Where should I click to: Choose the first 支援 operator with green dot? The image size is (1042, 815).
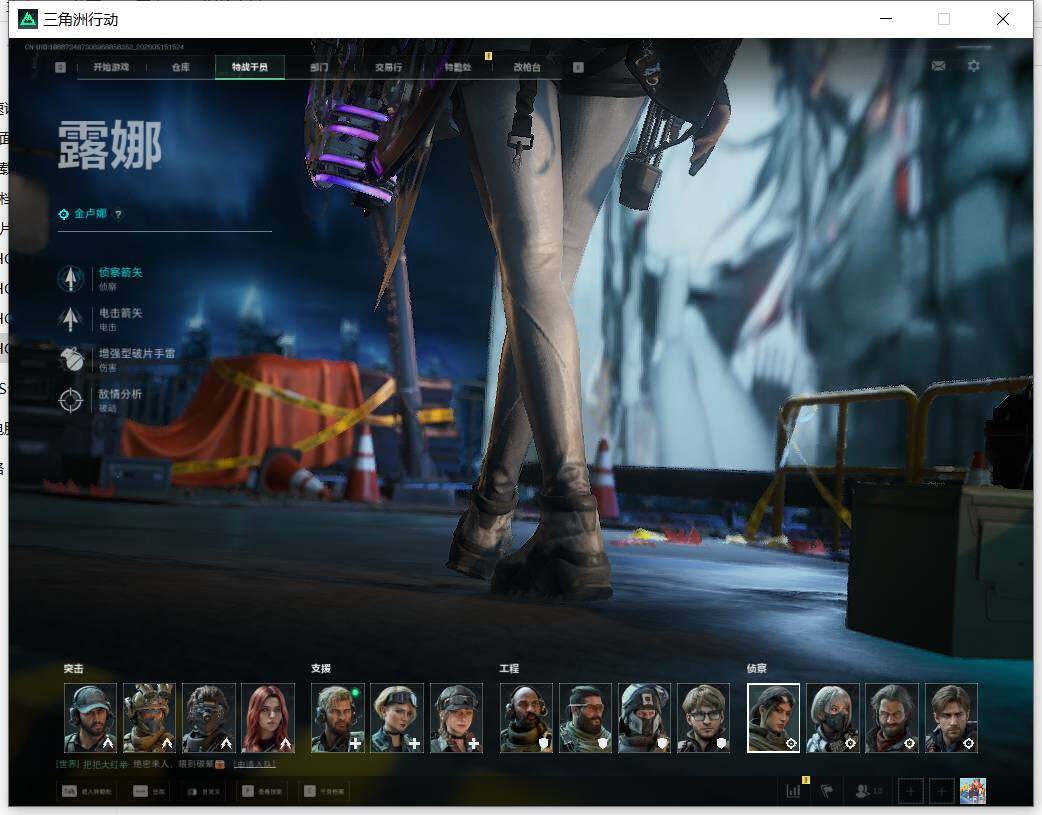tap(338, 718)
